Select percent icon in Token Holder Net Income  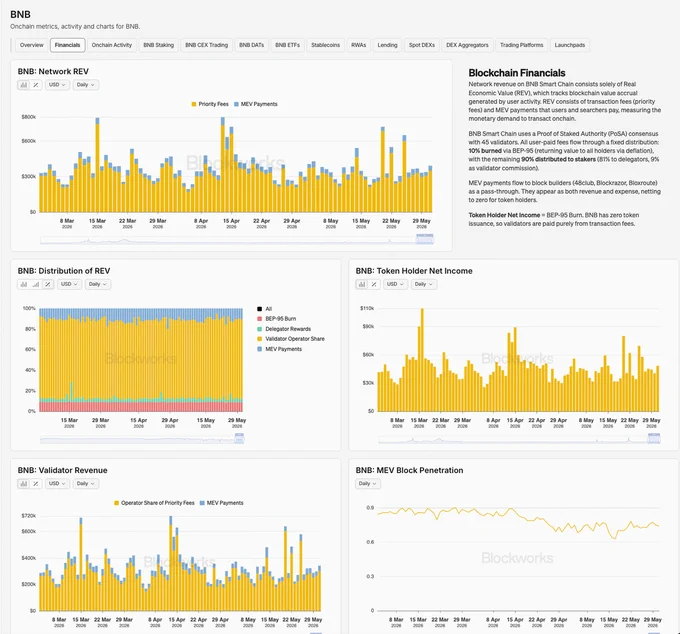tap(374, 284)
